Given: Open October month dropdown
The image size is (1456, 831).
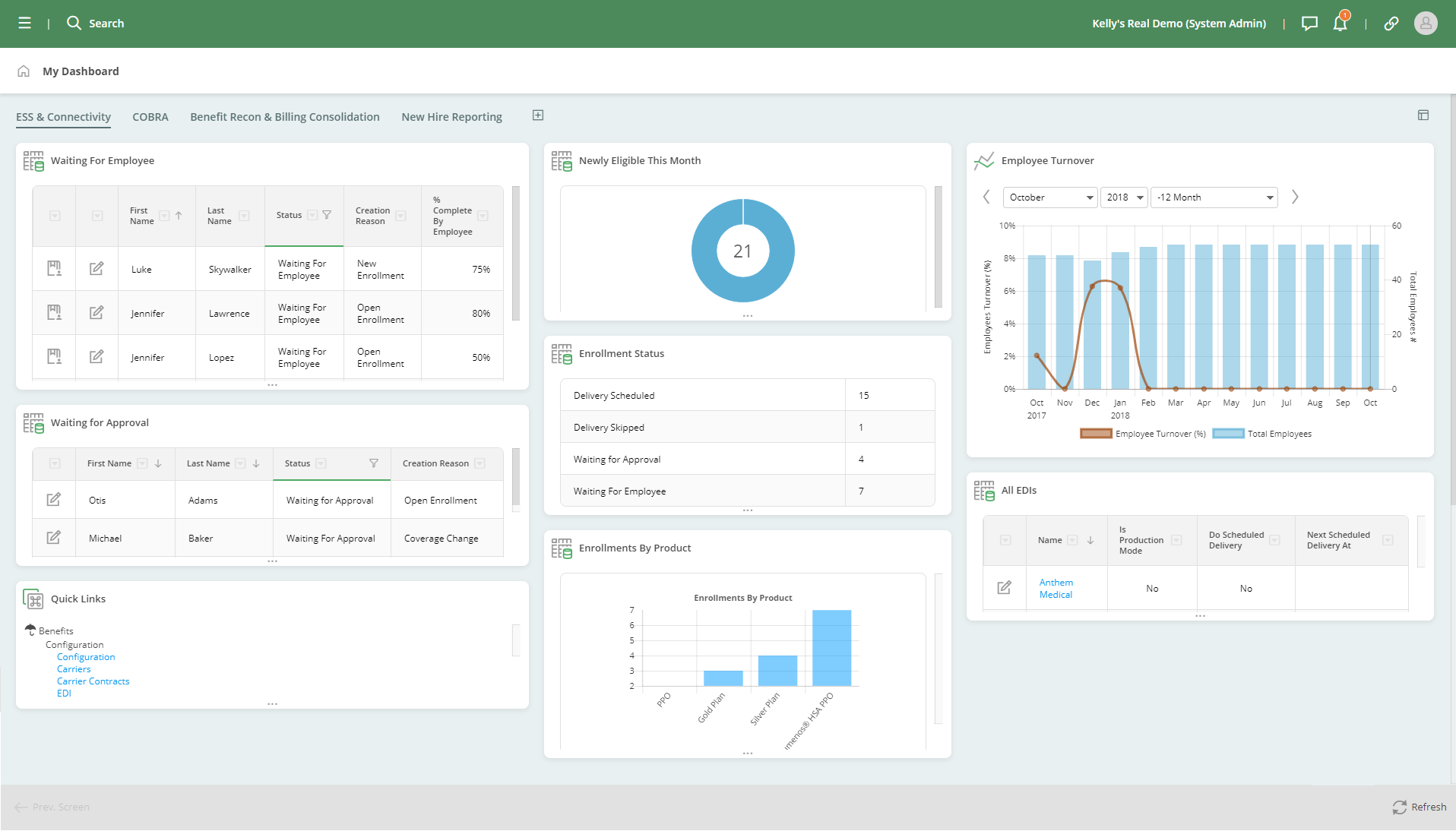Looking at the screenshot, I should click(1051, 197).
